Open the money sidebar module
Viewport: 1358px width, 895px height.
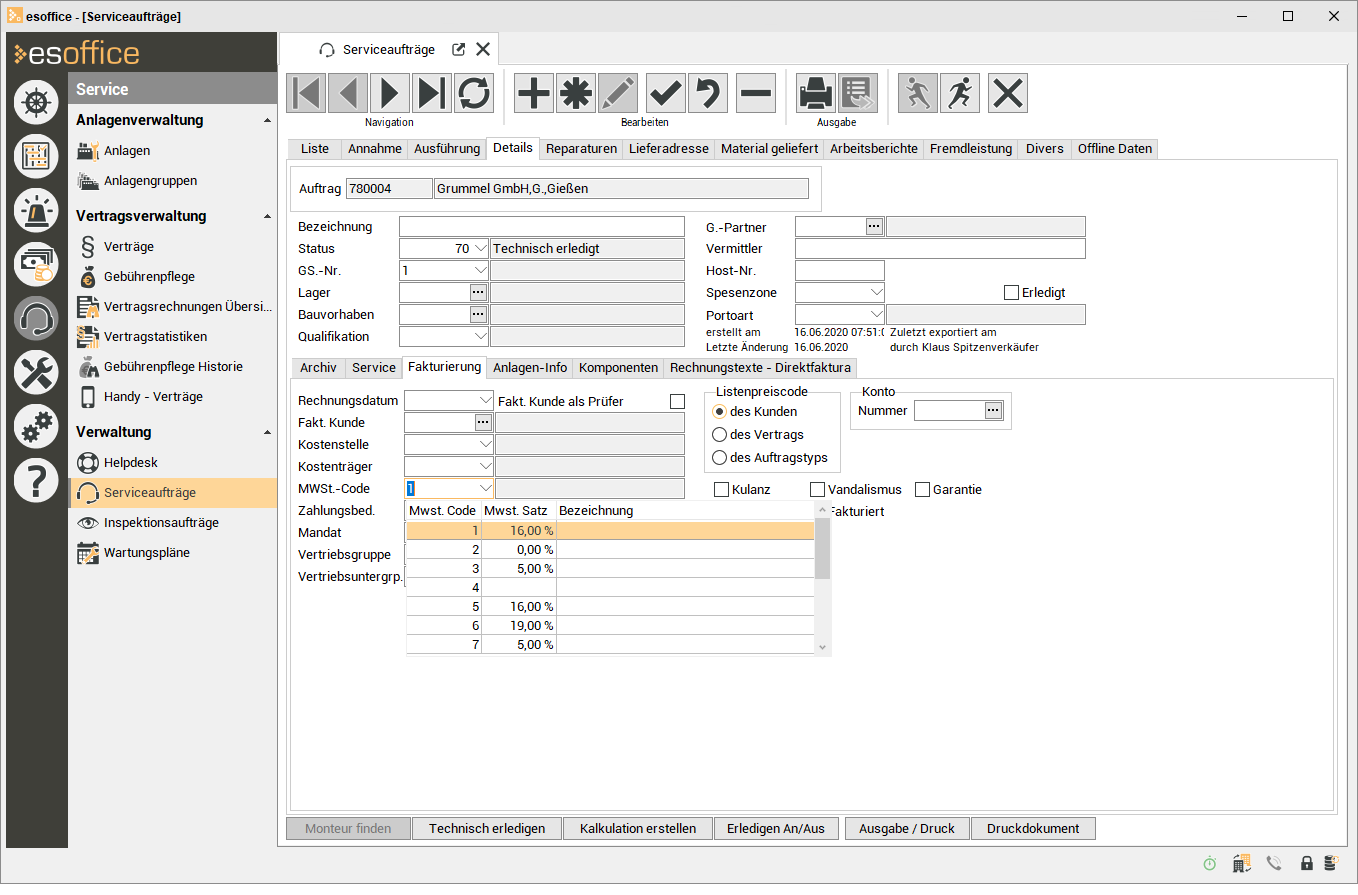click(36, 264)
